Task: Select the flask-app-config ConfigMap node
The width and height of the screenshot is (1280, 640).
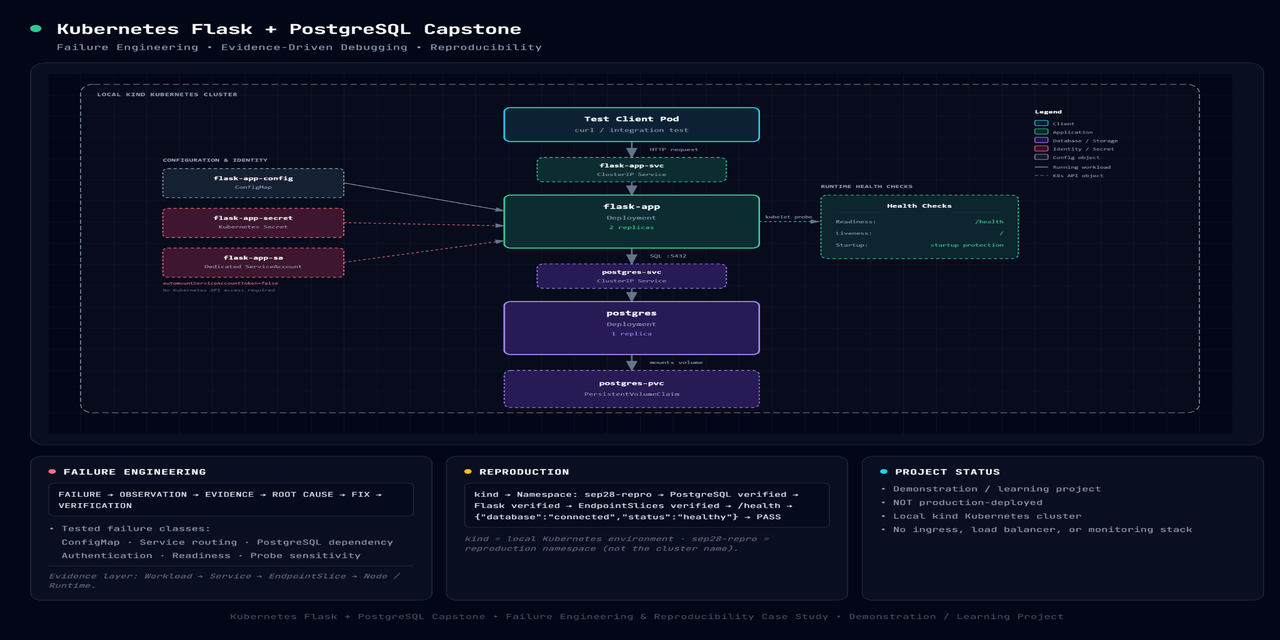Action: coord(253,183)
